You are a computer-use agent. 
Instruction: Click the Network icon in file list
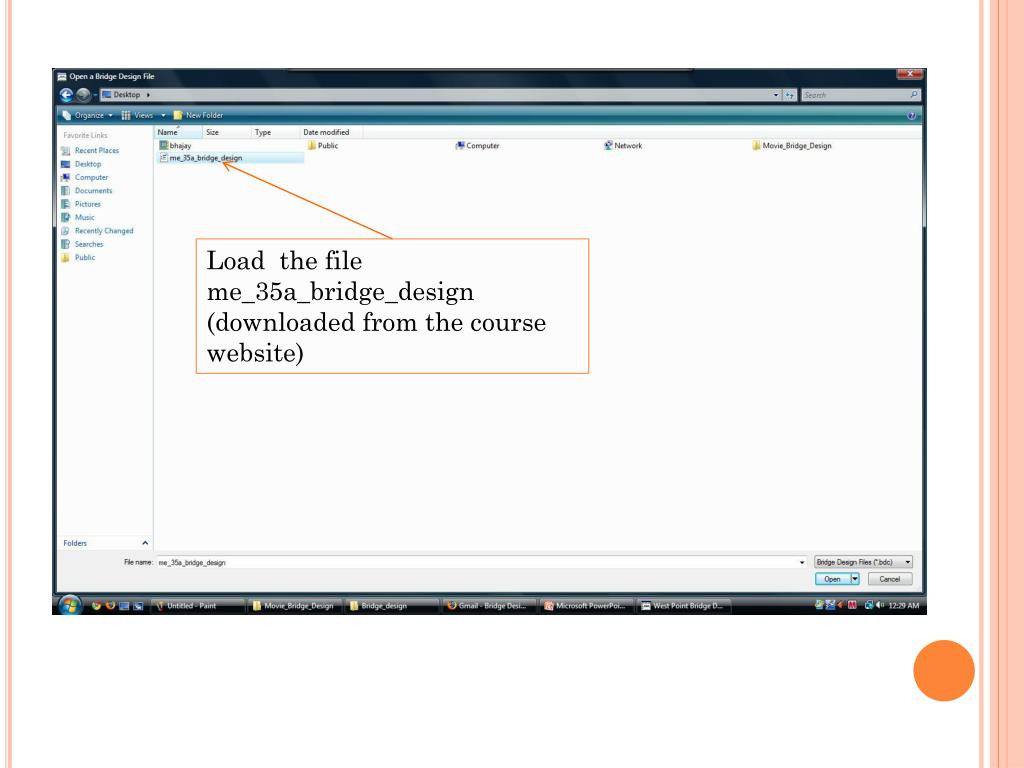[x=608, y=146]
